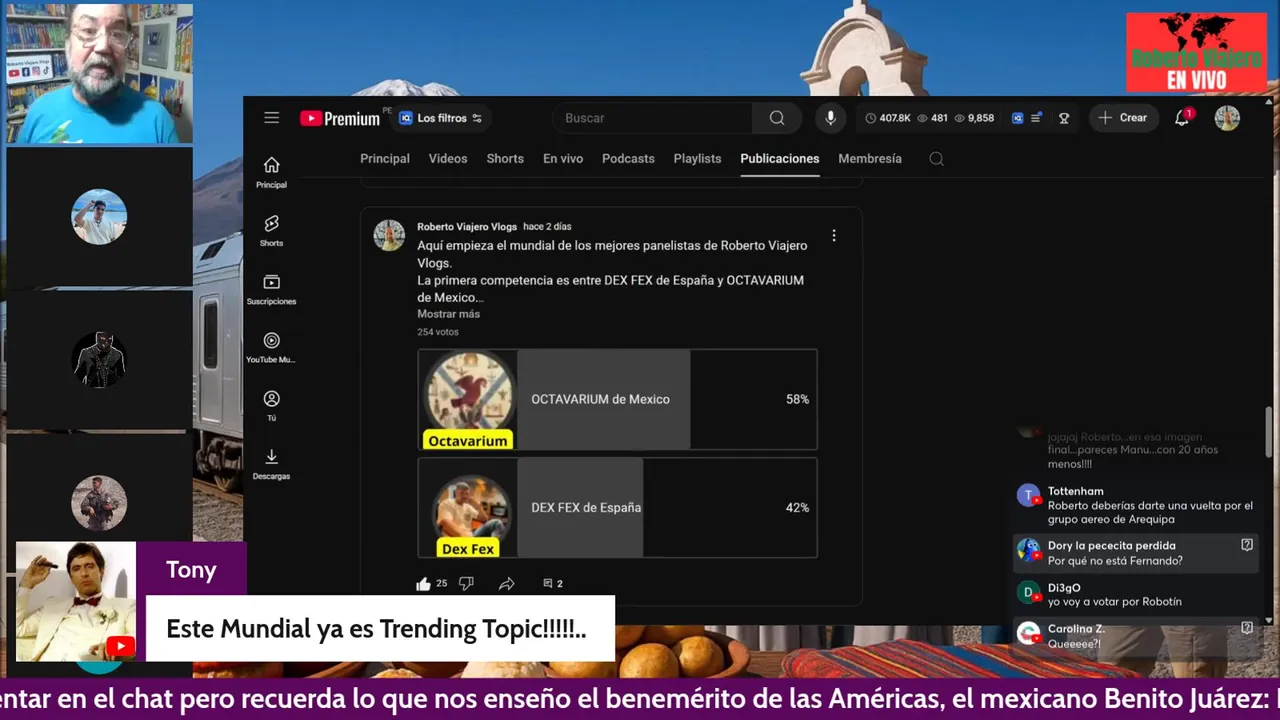Switch to the Membresía tab

coord(870,158)
